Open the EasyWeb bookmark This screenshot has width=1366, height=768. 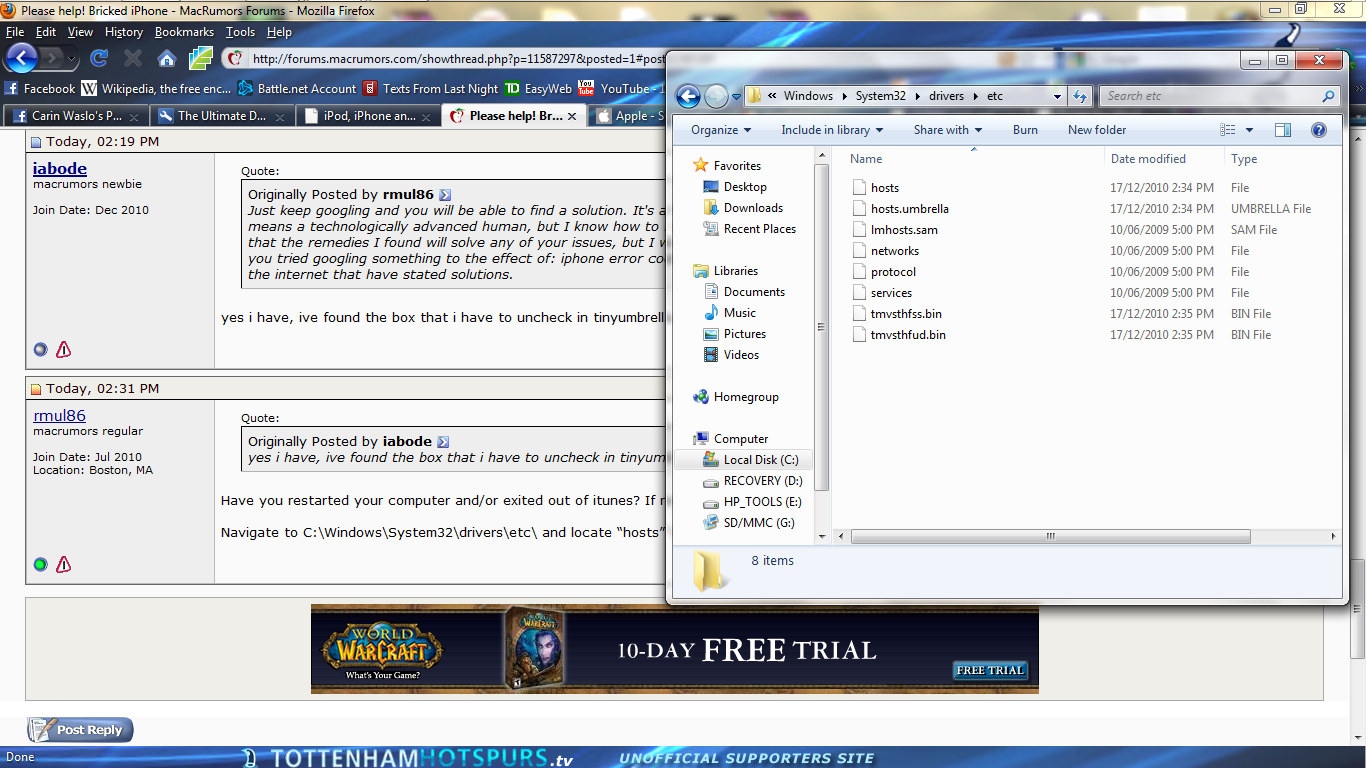point(538,88)
